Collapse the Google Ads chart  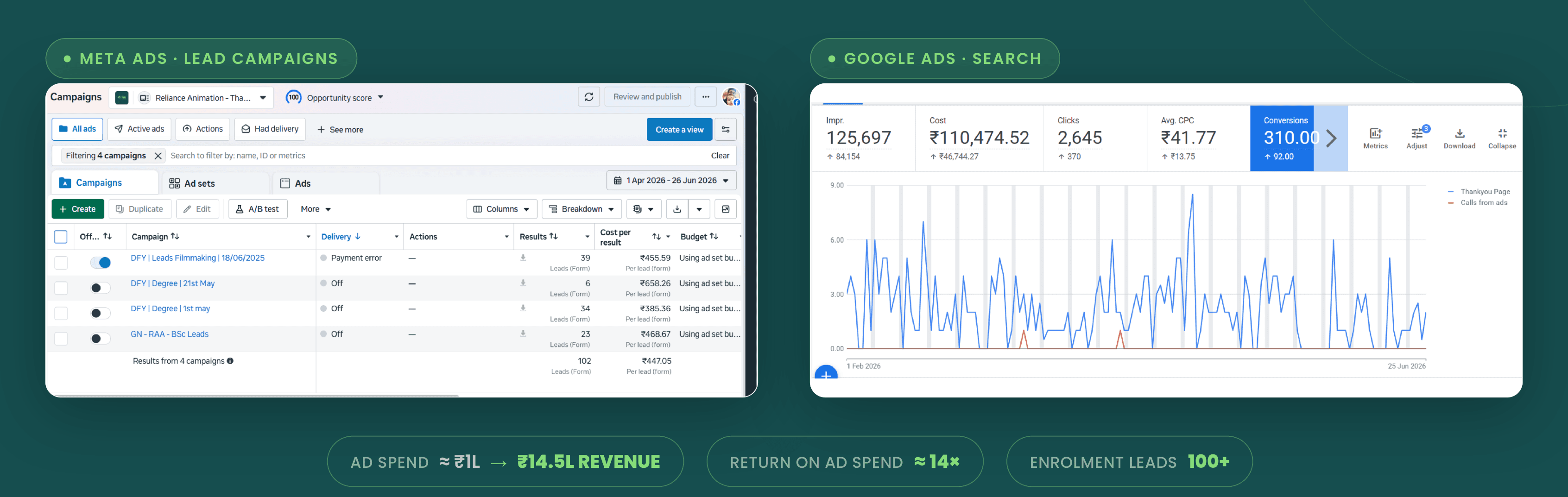pyautogui.click(x=1502, y=138)
